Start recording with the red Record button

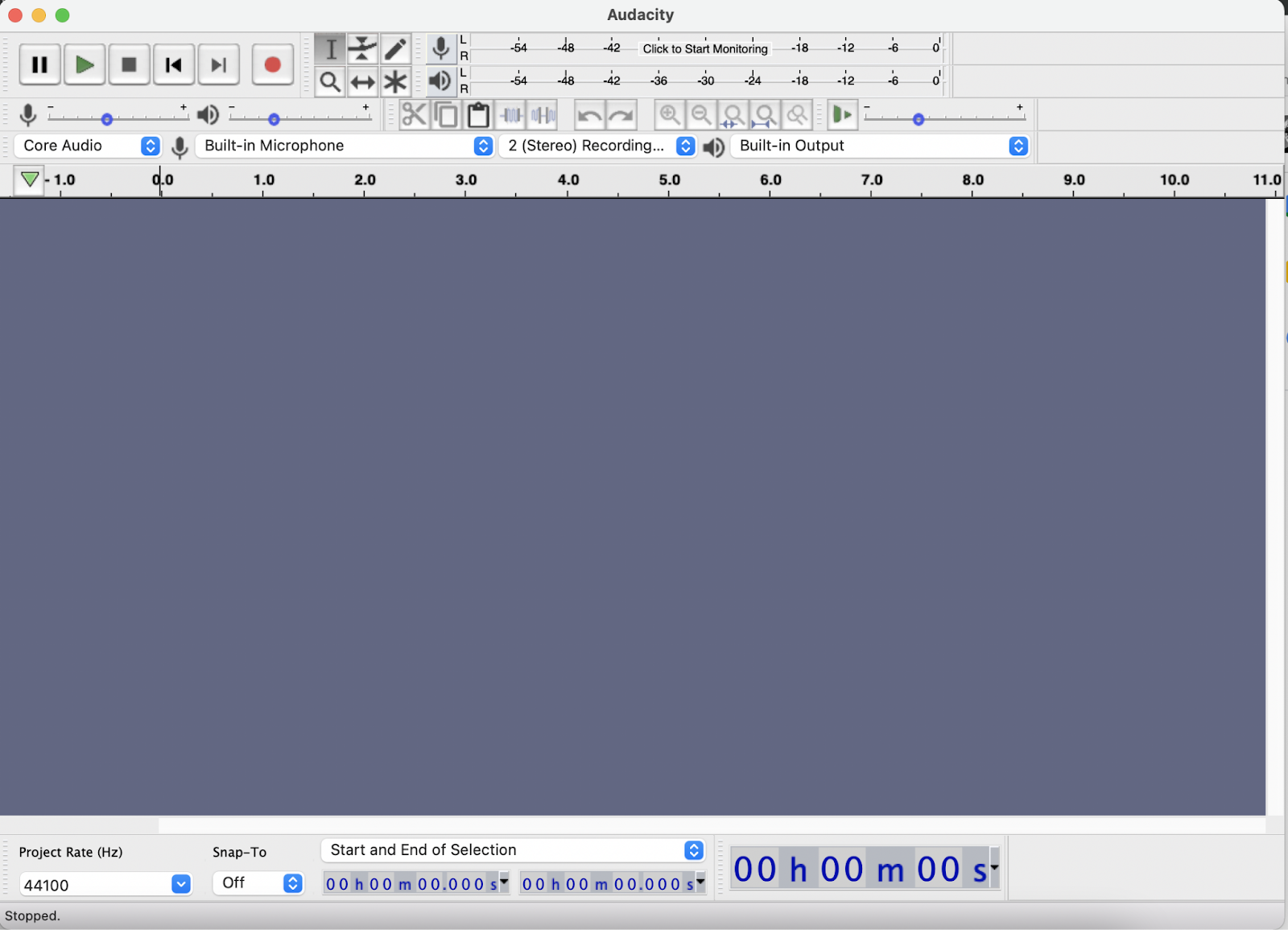272,65
